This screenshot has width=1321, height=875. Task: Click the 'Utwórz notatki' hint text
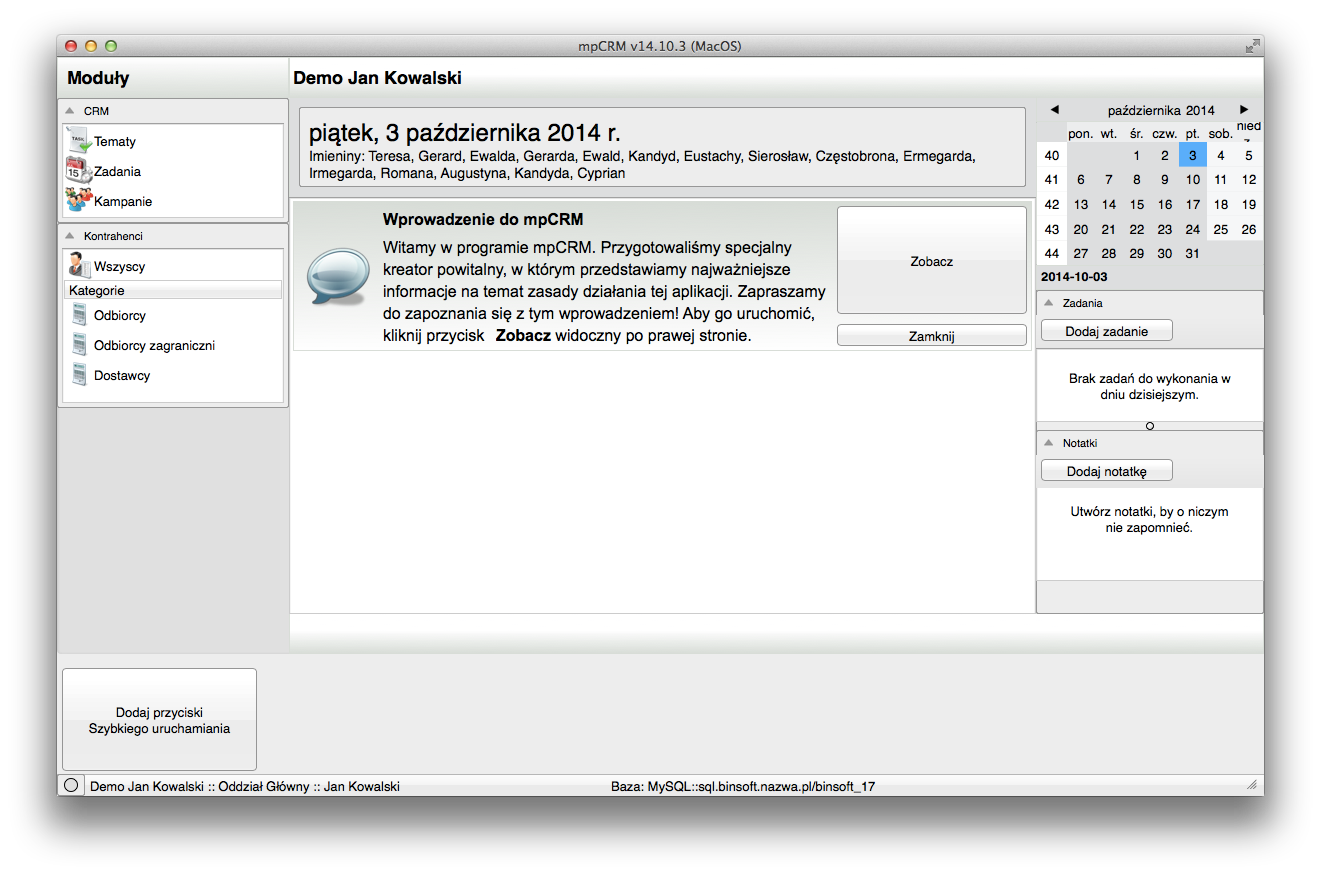1150,519
